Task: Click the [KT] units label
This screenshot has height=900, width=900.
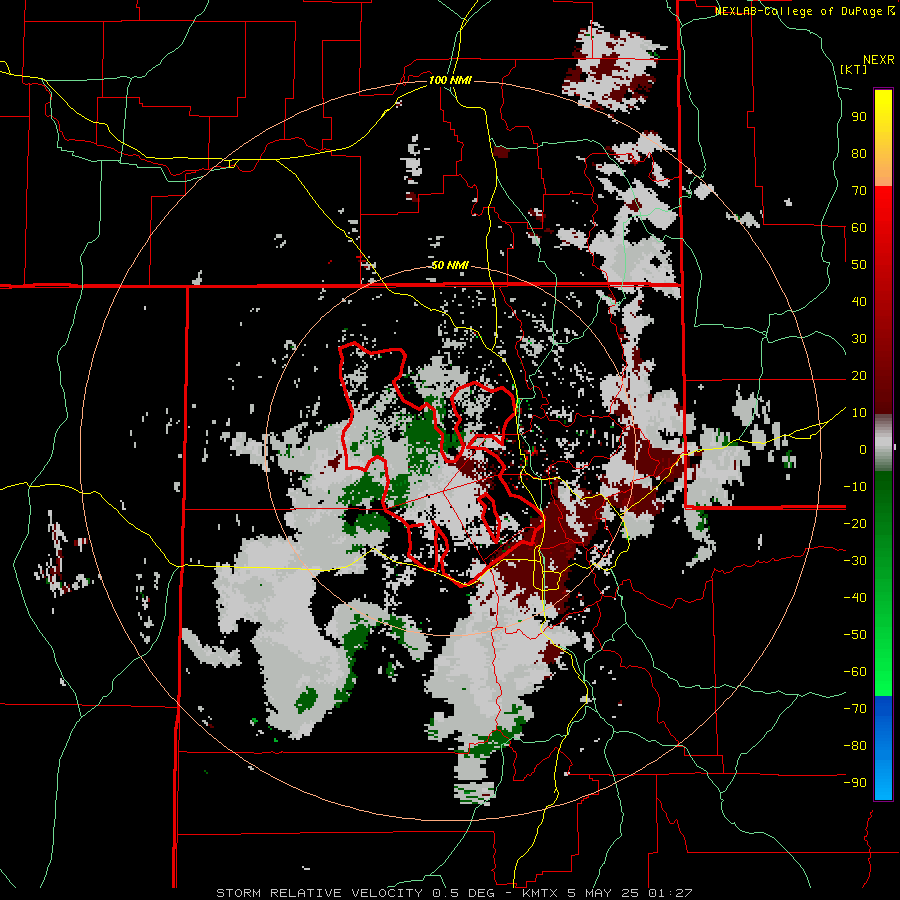Action: click(x=854, y=69)
